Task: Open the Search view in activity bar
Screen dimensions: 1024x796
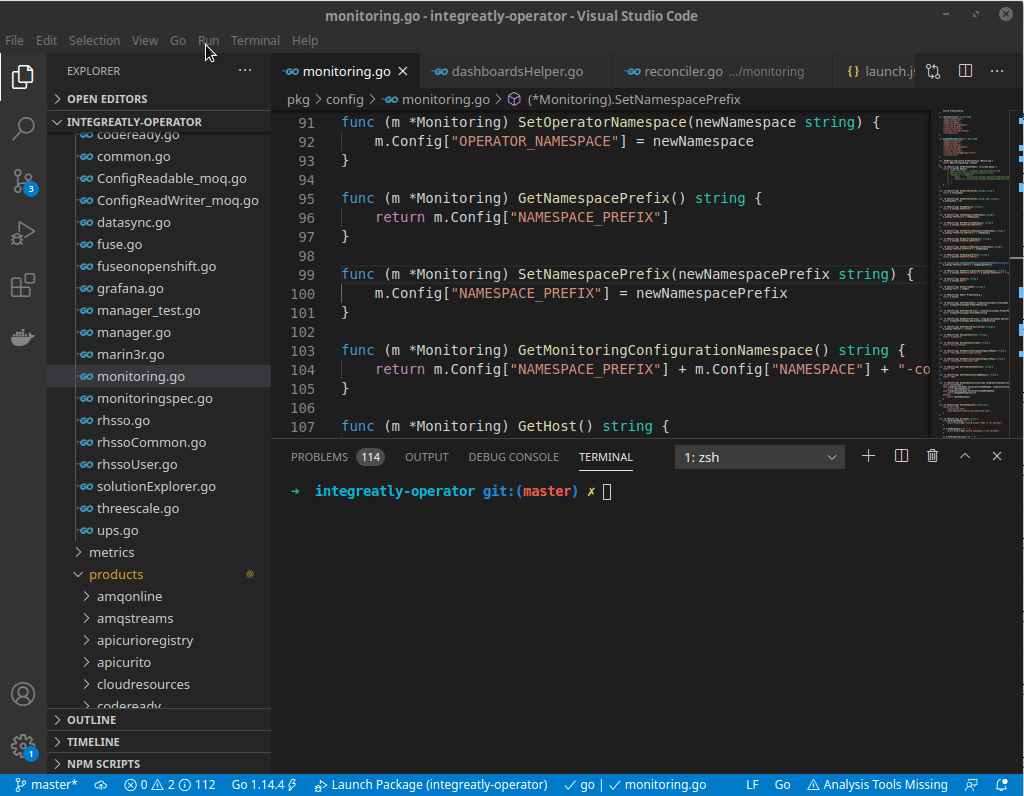Action: [23, 129]
